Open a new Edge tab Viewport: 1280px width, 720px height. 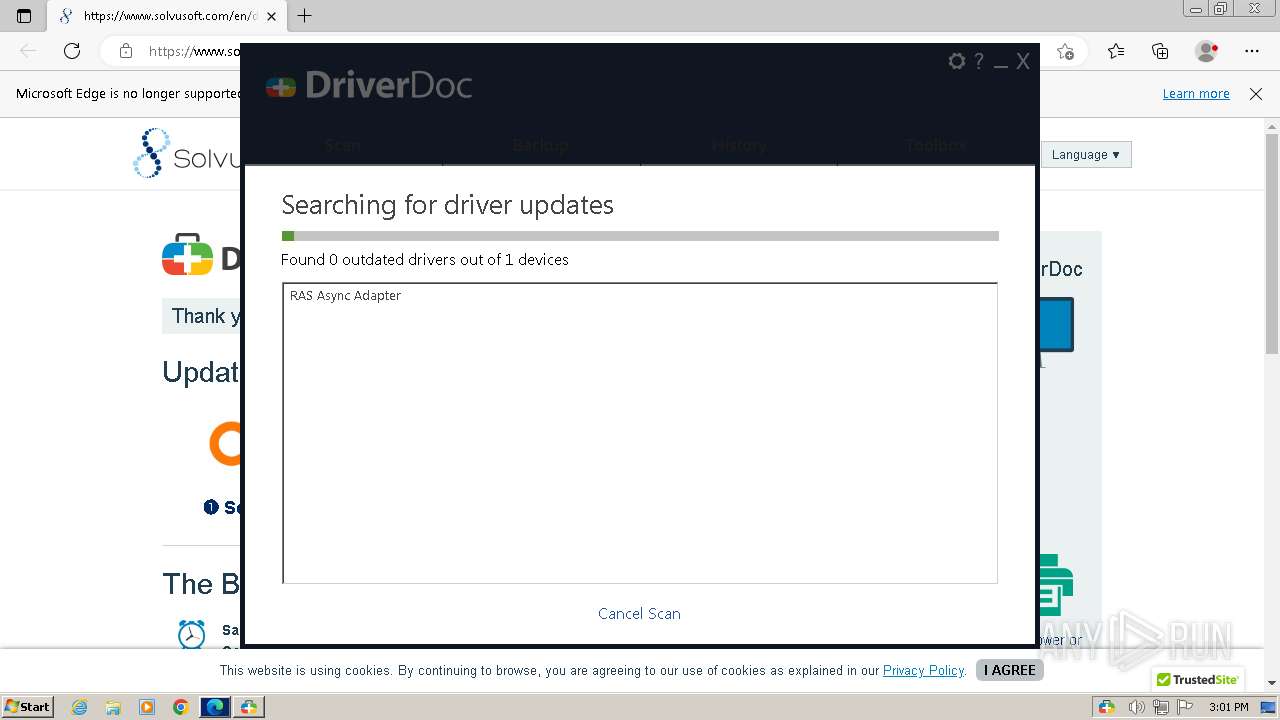click(305, 16)
